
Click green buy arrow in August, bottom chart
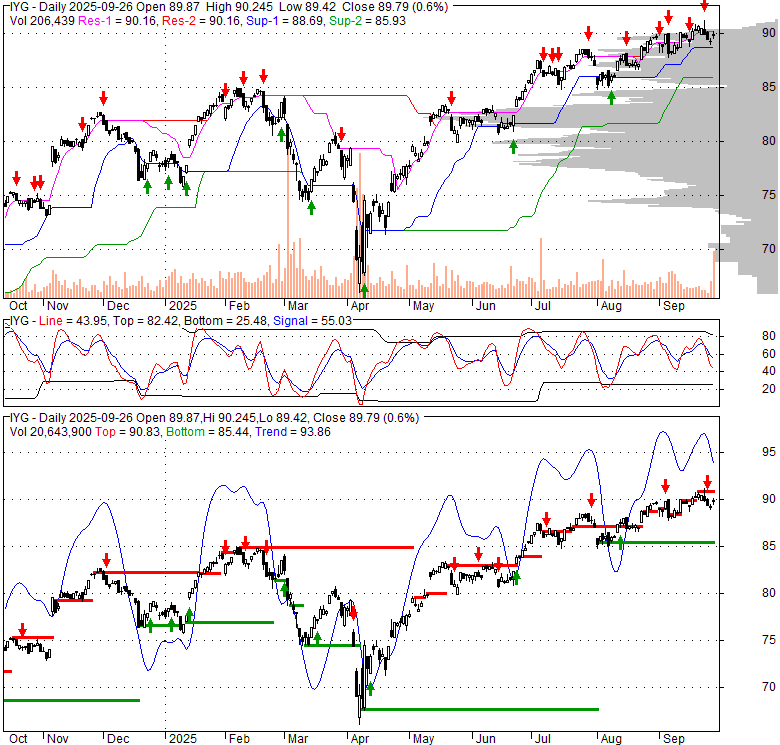point(620,543)
